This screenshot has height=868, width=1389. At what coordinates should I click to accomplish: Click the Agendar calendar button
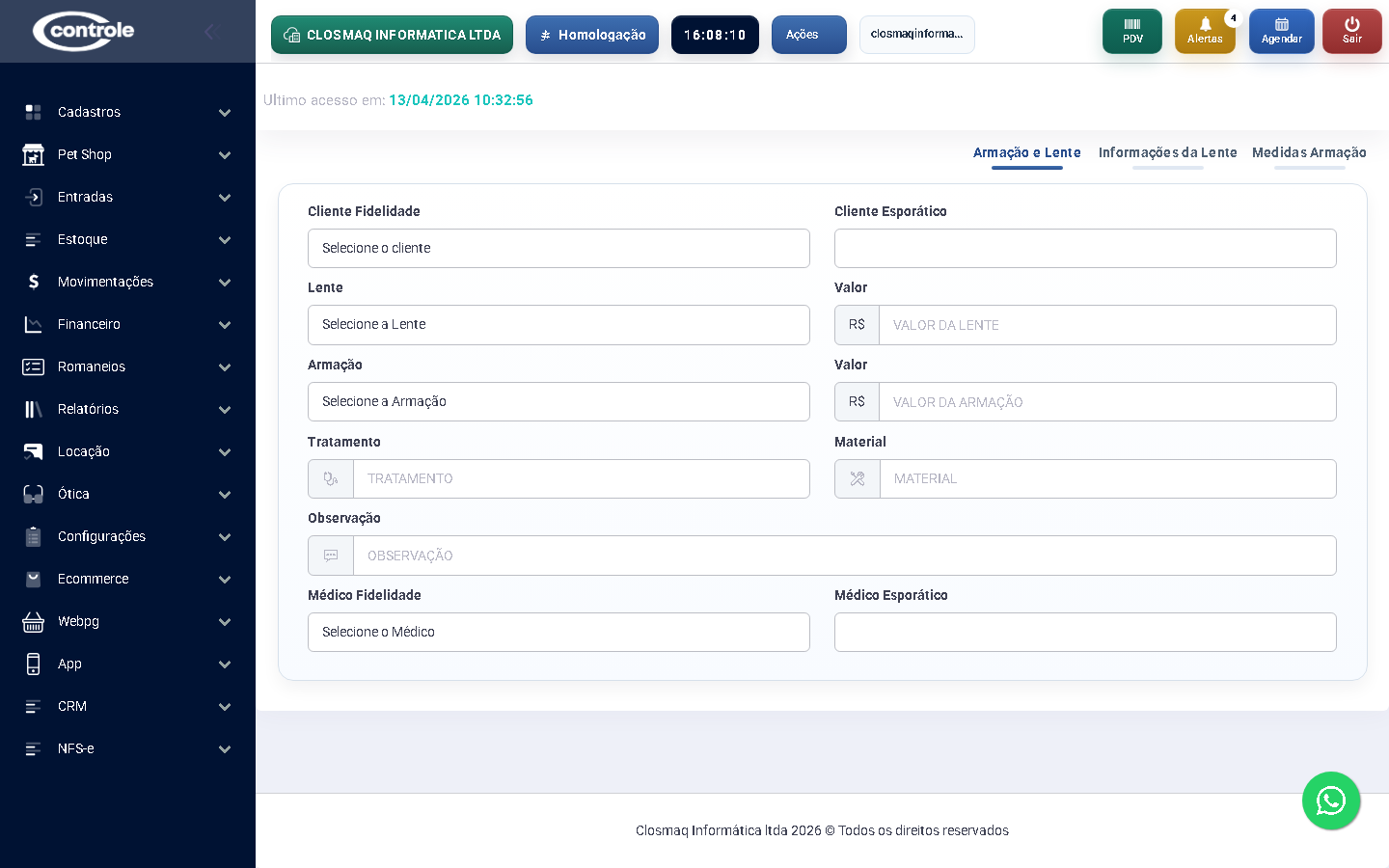click(1281, 31)
